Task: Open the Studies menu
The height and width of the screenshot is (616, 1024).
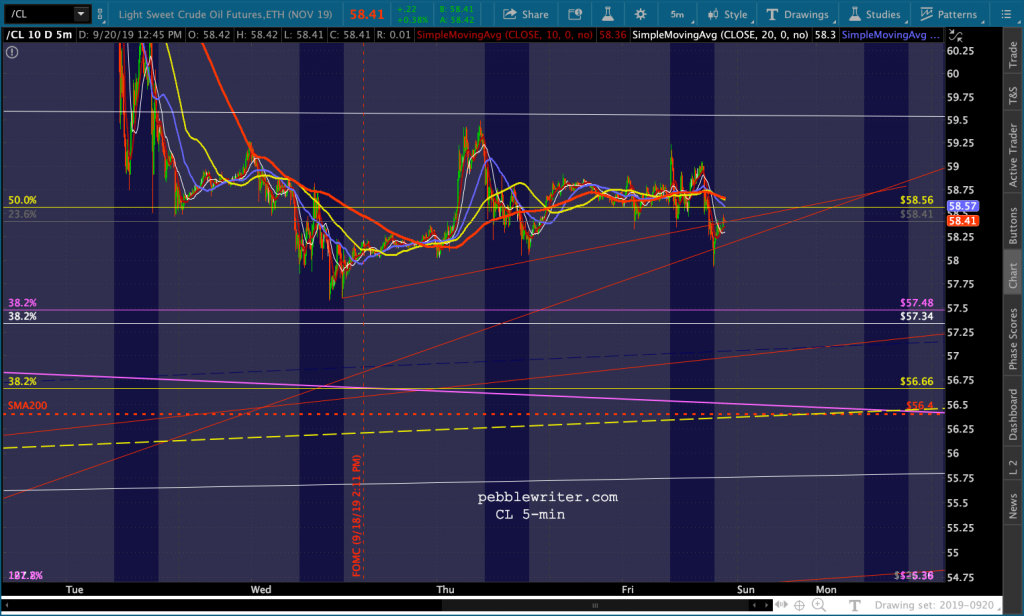Action: [x=875, y=14]
